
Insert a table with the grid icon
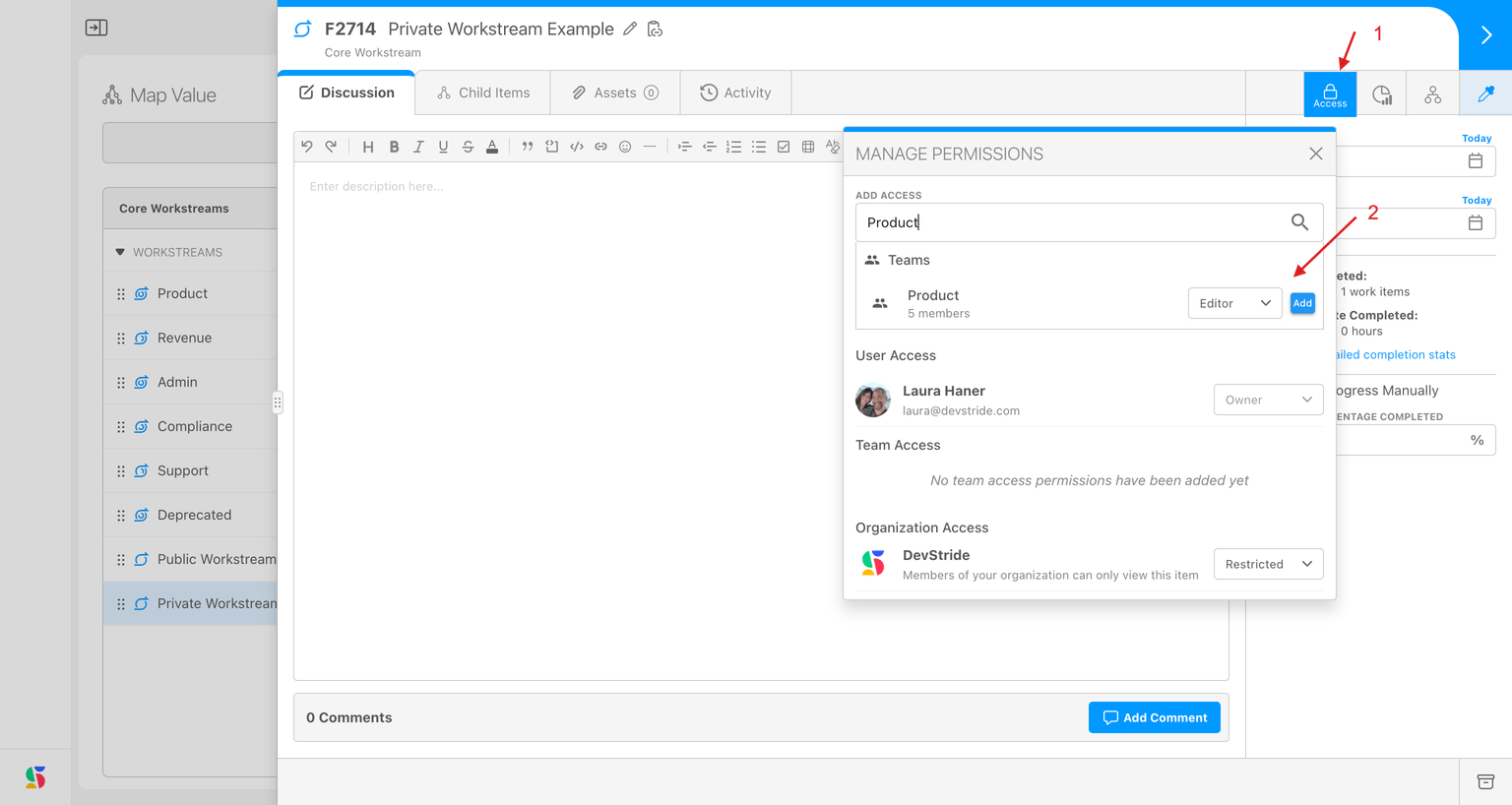808,147
